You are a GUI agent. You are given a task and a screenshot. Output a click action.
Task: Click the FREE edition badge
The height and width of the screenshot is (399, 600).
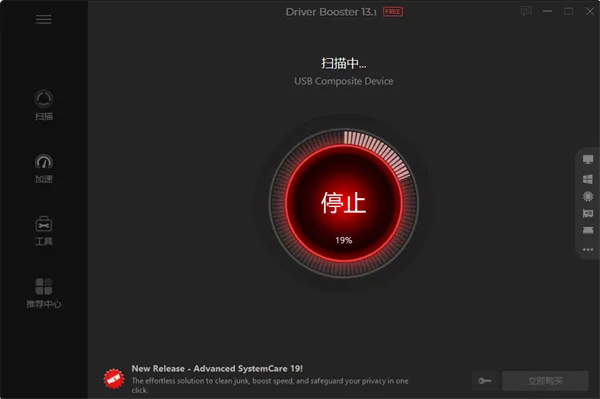(x=393, y=12)
